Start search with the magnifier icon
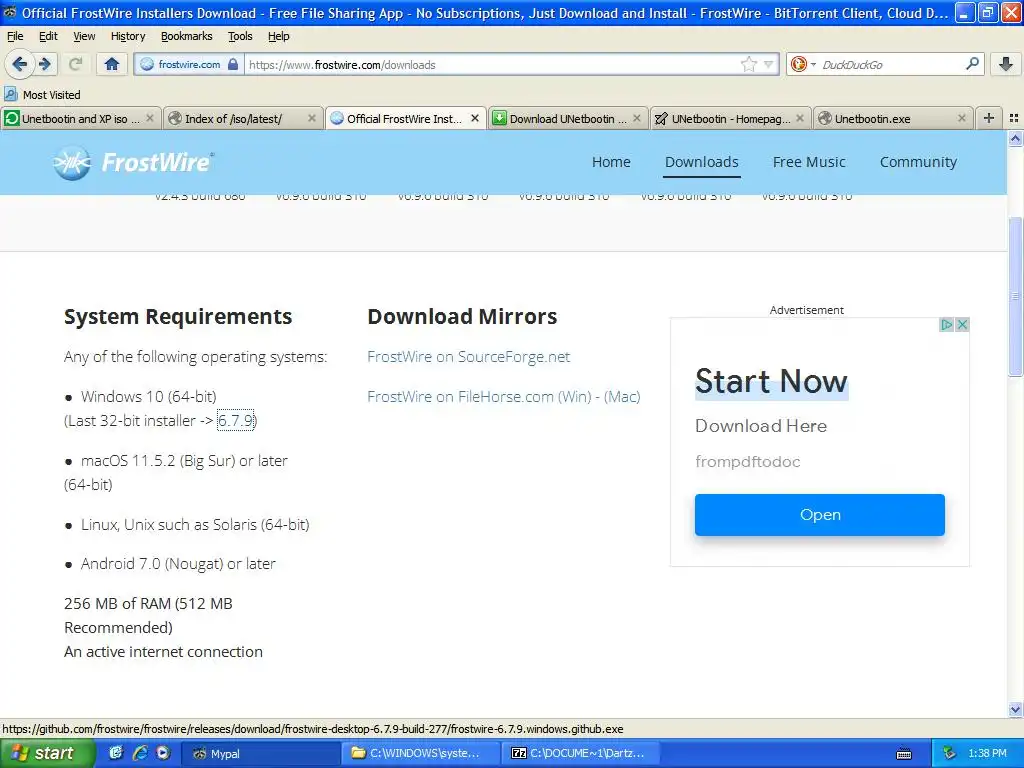This screenshot has width=1024, height=768. (x=972, y=64)
